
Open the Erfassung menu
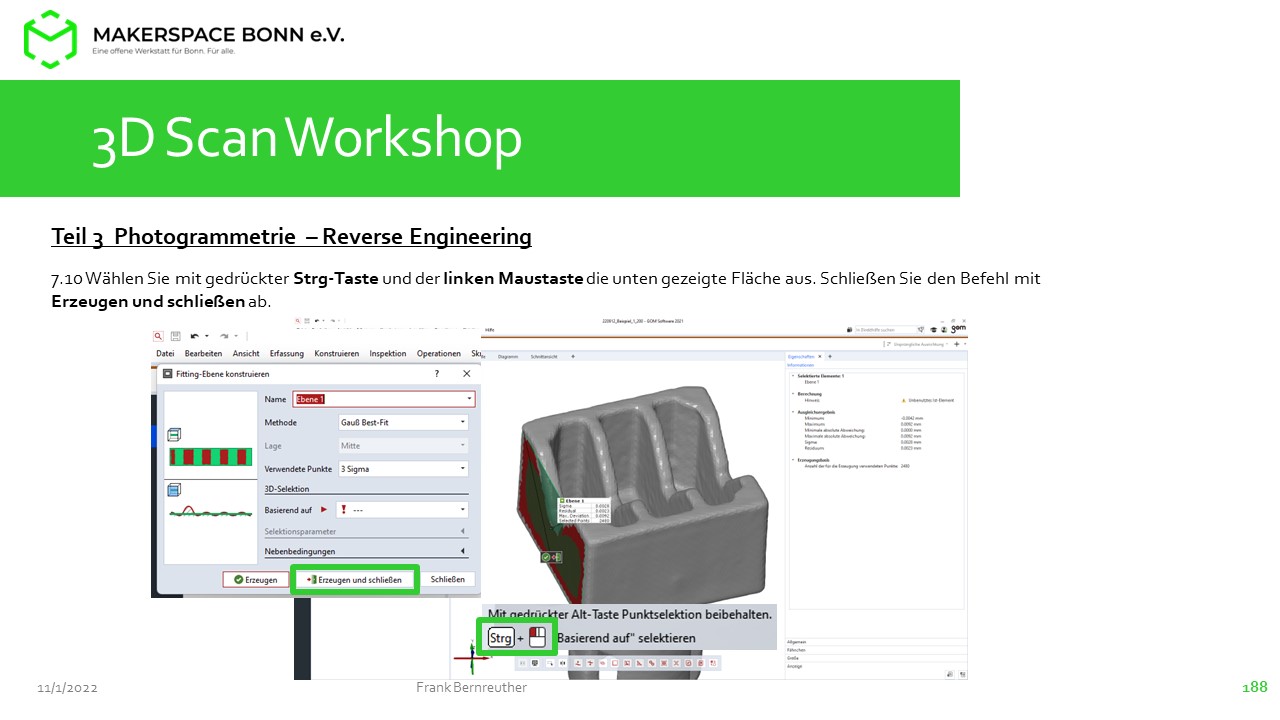287,353
